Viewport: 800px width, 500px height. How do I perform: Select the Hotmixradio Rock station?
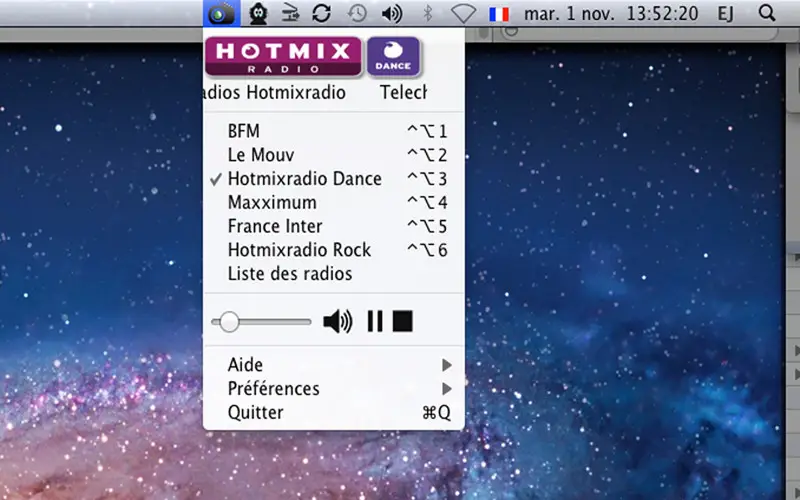pos(334,250)
